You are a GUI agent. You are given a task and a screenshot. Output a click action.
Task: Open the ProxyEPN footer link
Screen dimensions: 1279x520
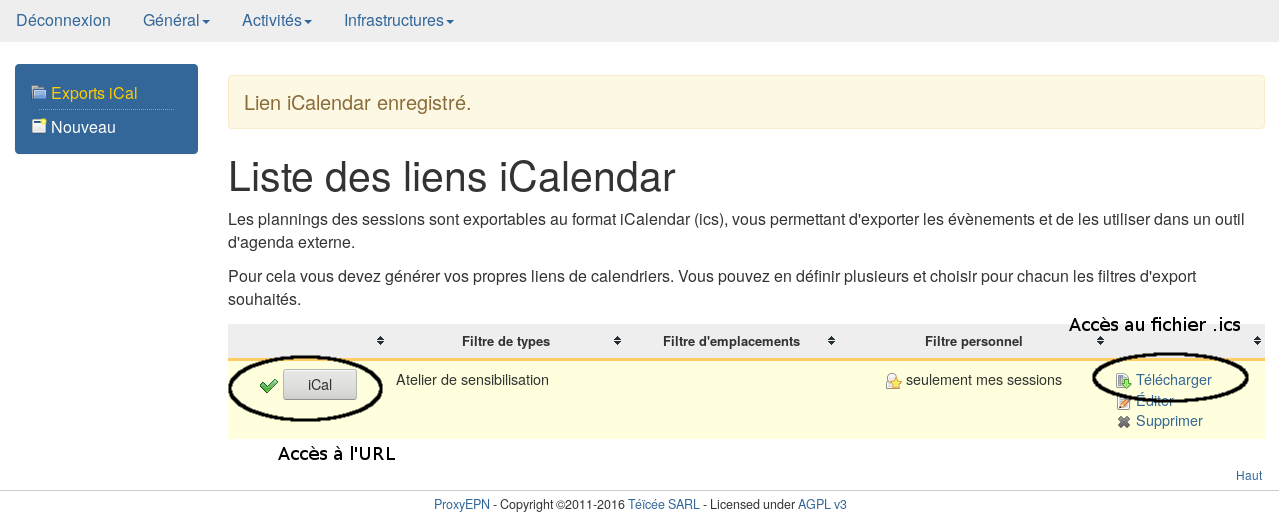[461, 505]
